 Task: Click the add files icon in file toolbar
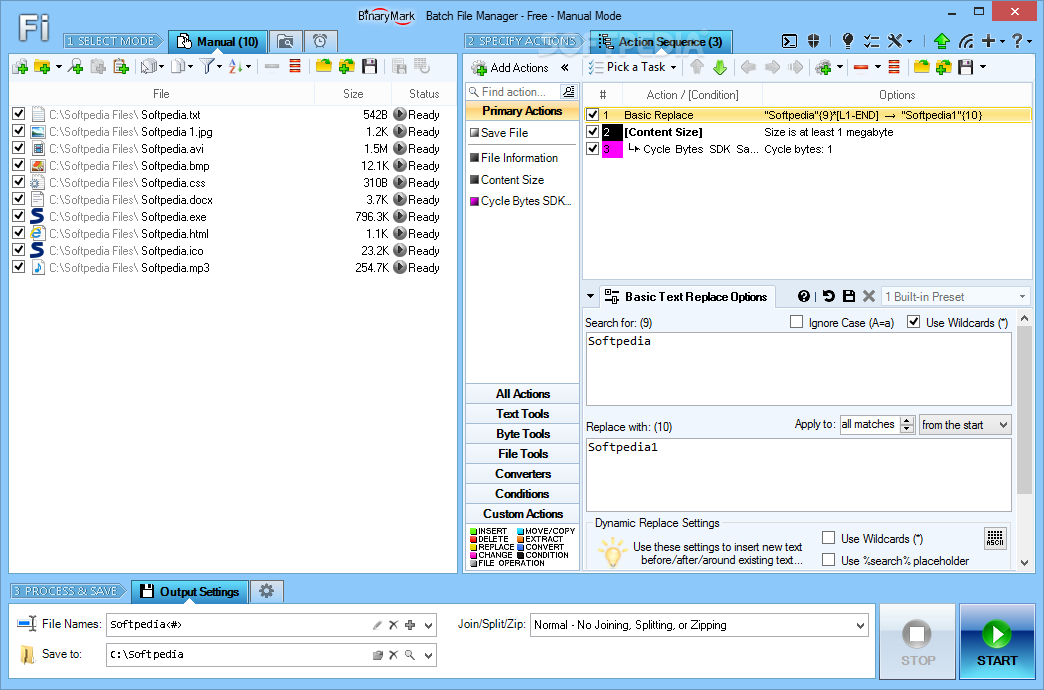(20, 67)
